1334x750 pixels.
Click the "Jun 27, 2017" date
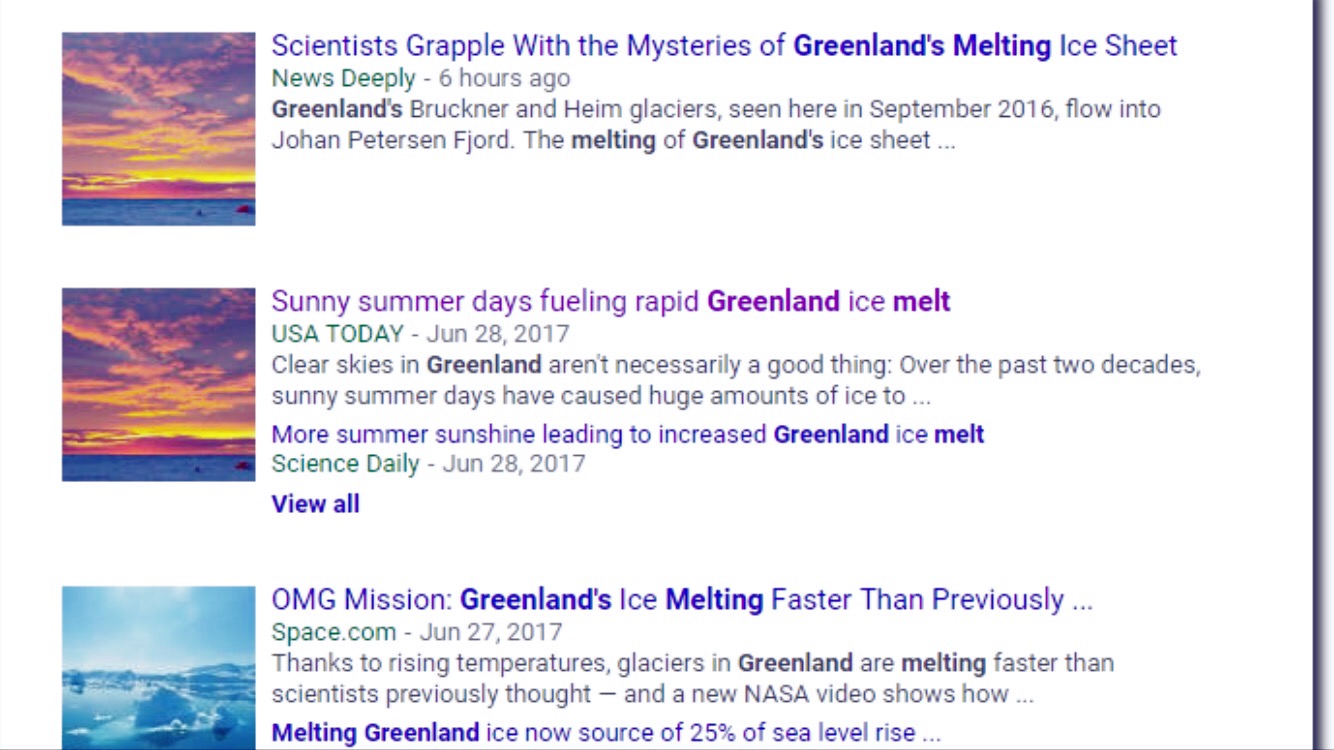pos(490,632)
